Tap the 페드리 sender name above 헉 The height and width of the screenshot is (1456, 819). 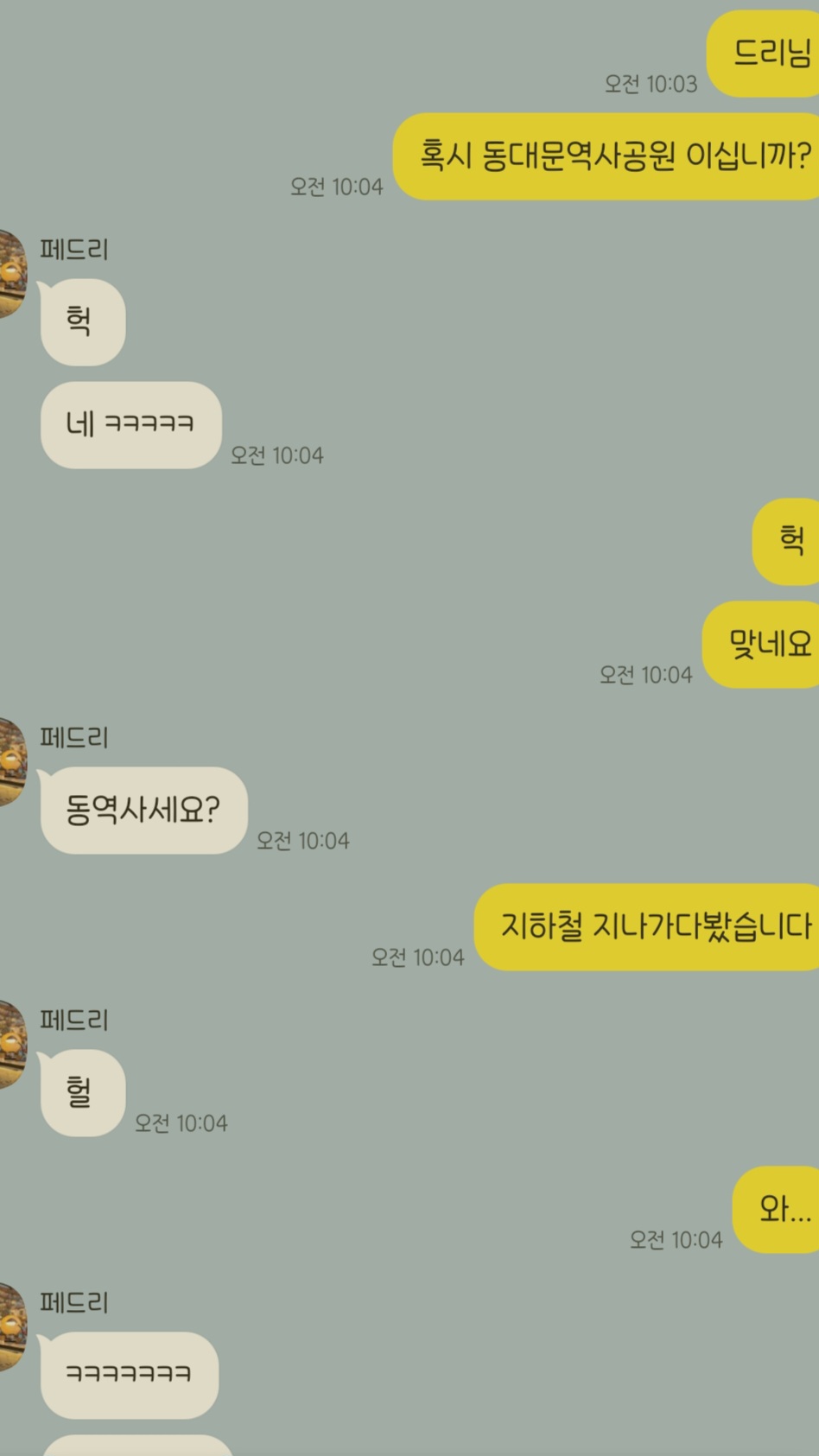point(74,250)
